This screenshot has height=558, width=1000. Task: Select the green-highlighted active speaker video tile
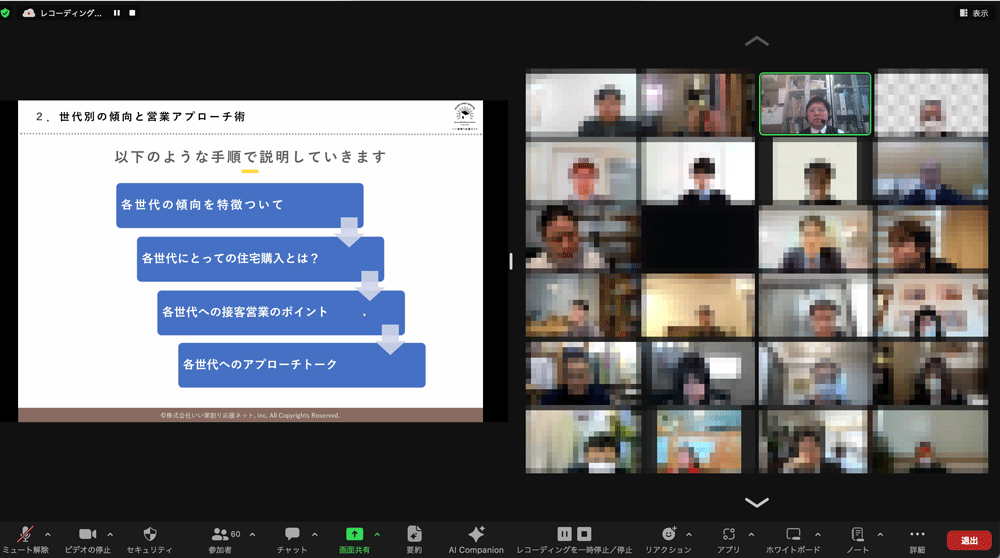click(815, 103)
